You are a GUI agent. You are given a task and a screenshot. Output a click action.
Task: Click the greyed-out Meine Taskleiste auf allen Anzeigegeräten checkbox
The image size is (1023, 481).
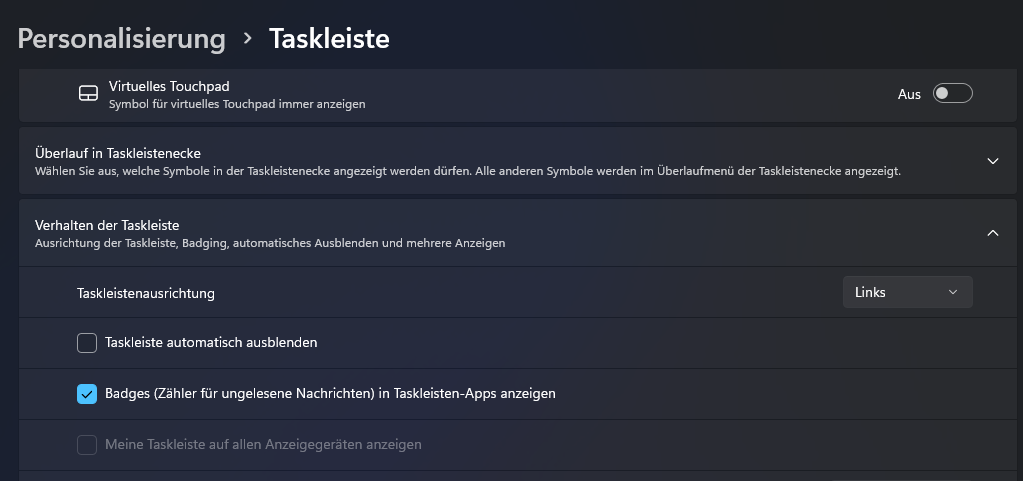click(x=87, y=444)
